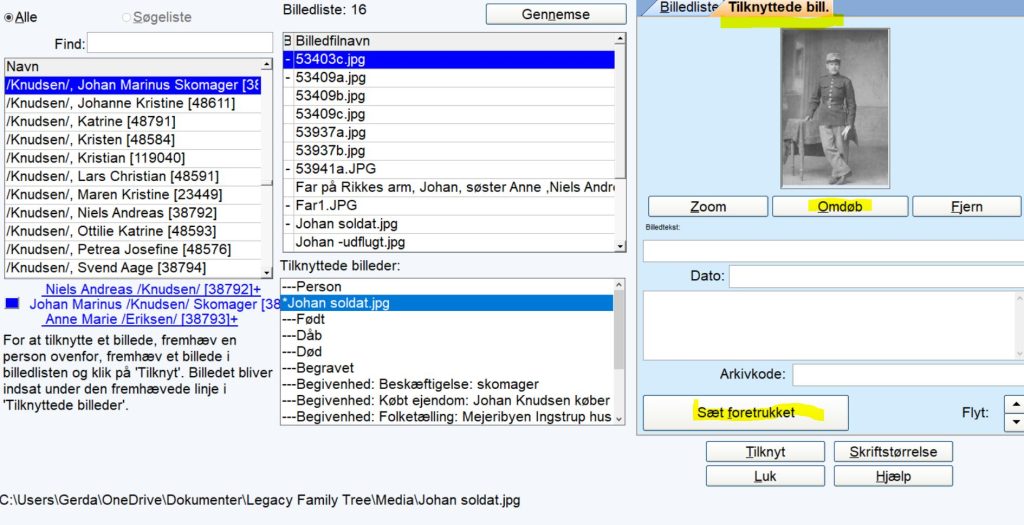The height and width of the screenshot is (525, 1024).
Task: Select Far1.JPG in the picture list
Action: click(x=449, y=206)
